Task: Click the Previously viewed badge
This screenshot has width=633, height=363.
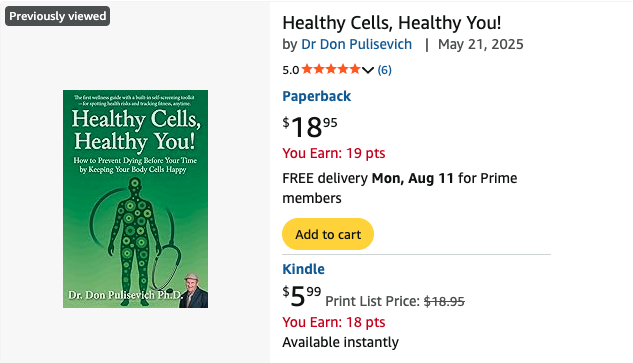Action: pos(57,16)
